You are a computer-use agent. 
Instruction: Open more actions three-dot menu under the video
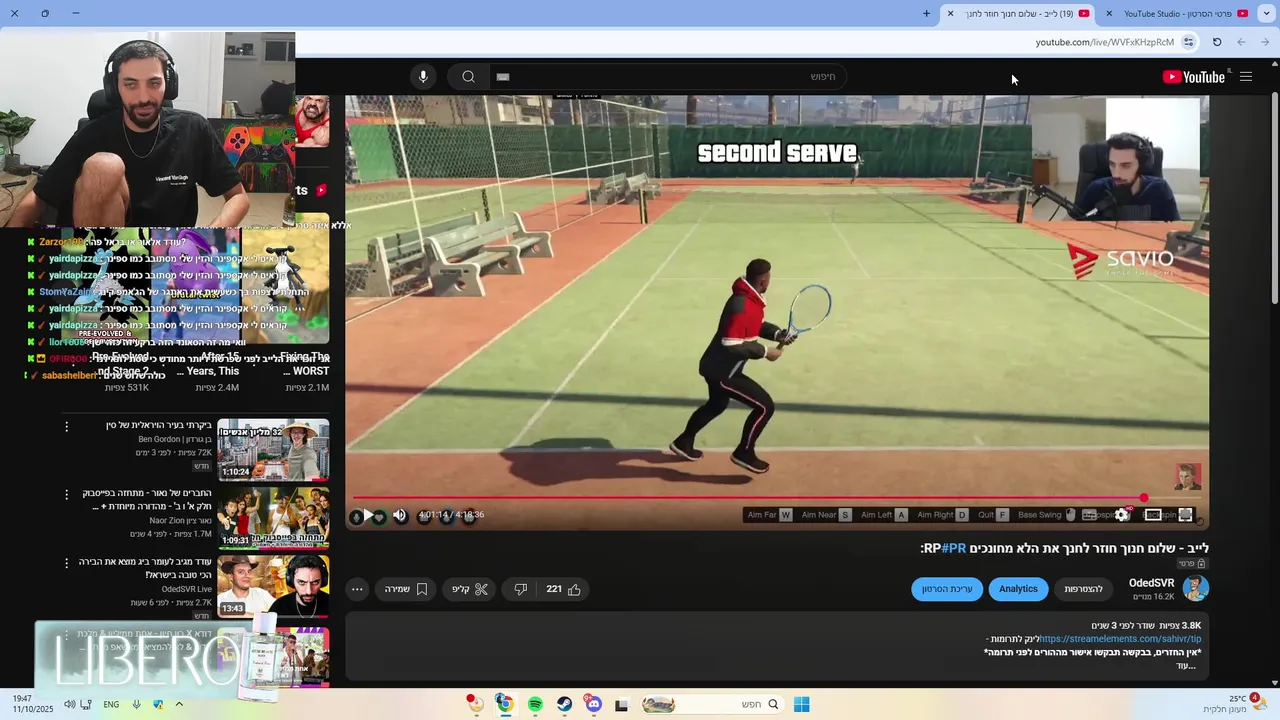[357, 589]
